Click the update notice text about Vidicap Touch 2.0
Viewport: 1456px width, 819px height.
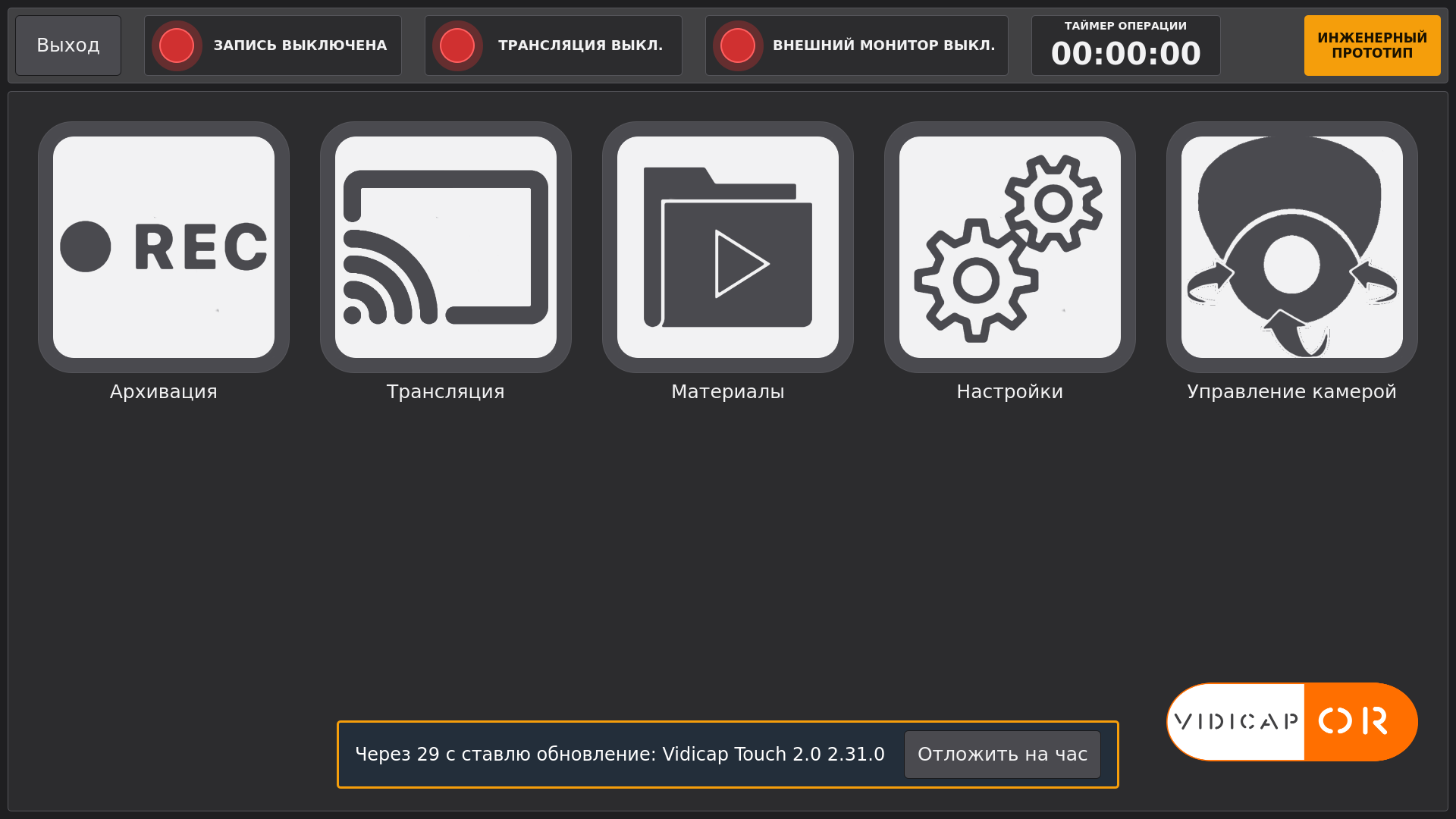click(x=620, y=755)
